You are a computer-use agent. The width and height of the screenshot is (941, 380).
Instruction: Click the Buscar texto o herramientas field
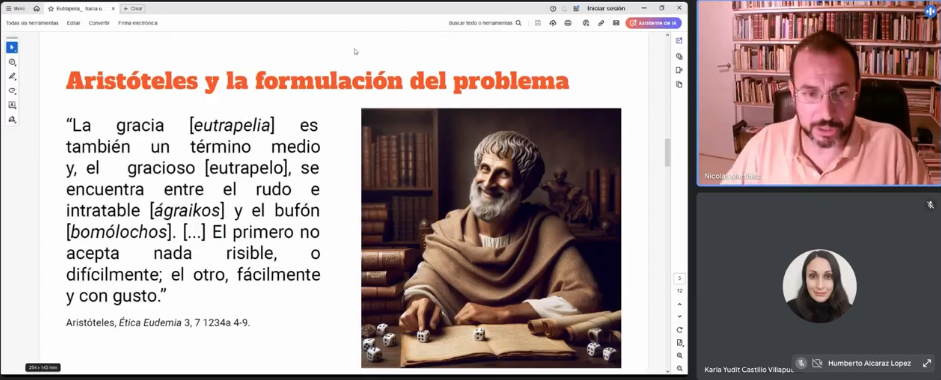pos(480,23)
